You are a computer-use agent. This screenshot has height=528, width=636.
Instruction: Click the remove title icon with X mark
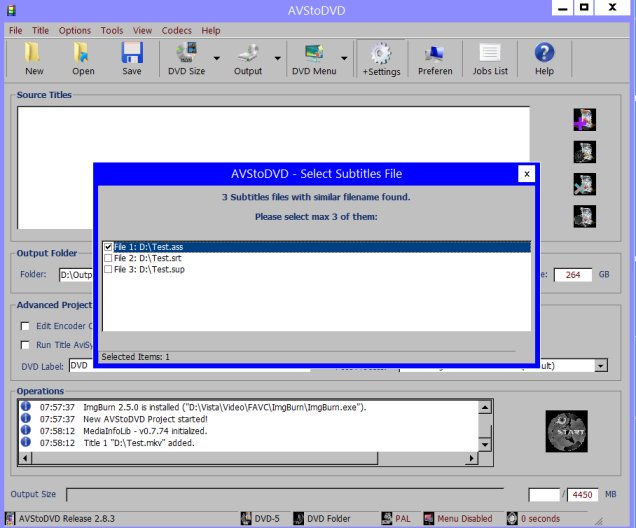(x=584, y=184)
